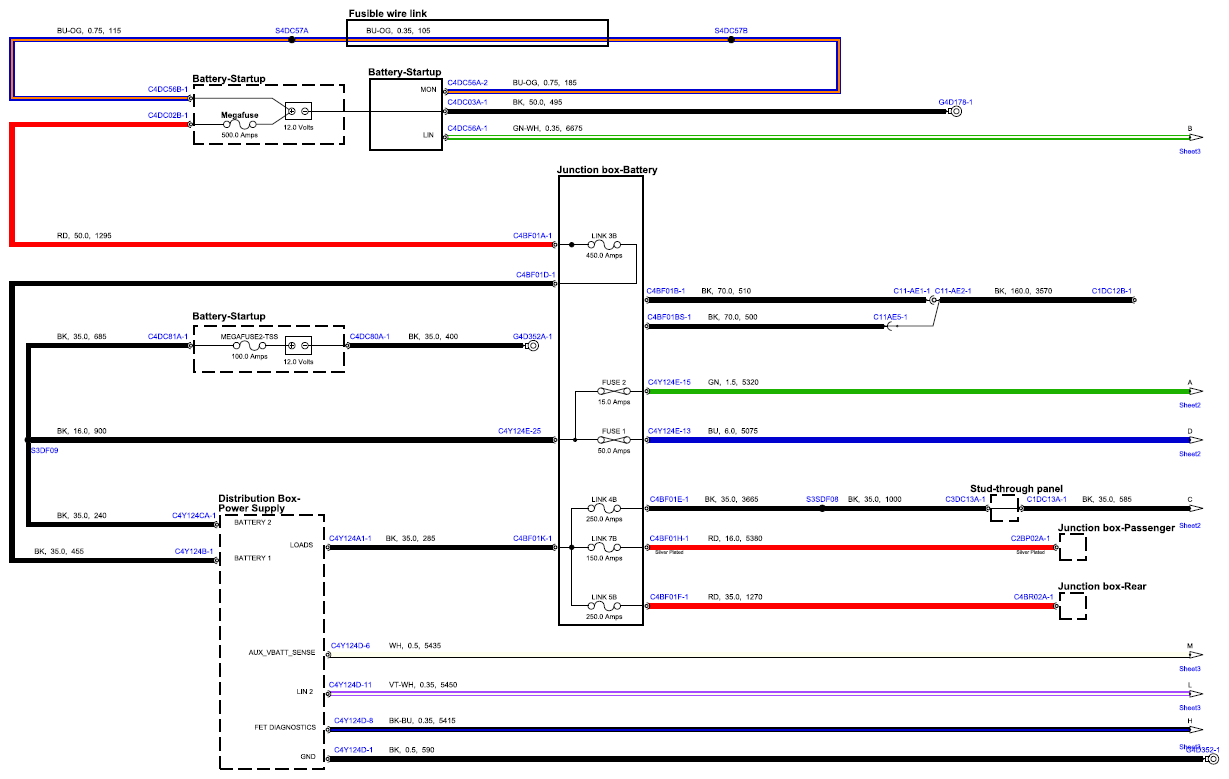
Task: Click connector label C4Y124E-25
Action: coord(519,431)
